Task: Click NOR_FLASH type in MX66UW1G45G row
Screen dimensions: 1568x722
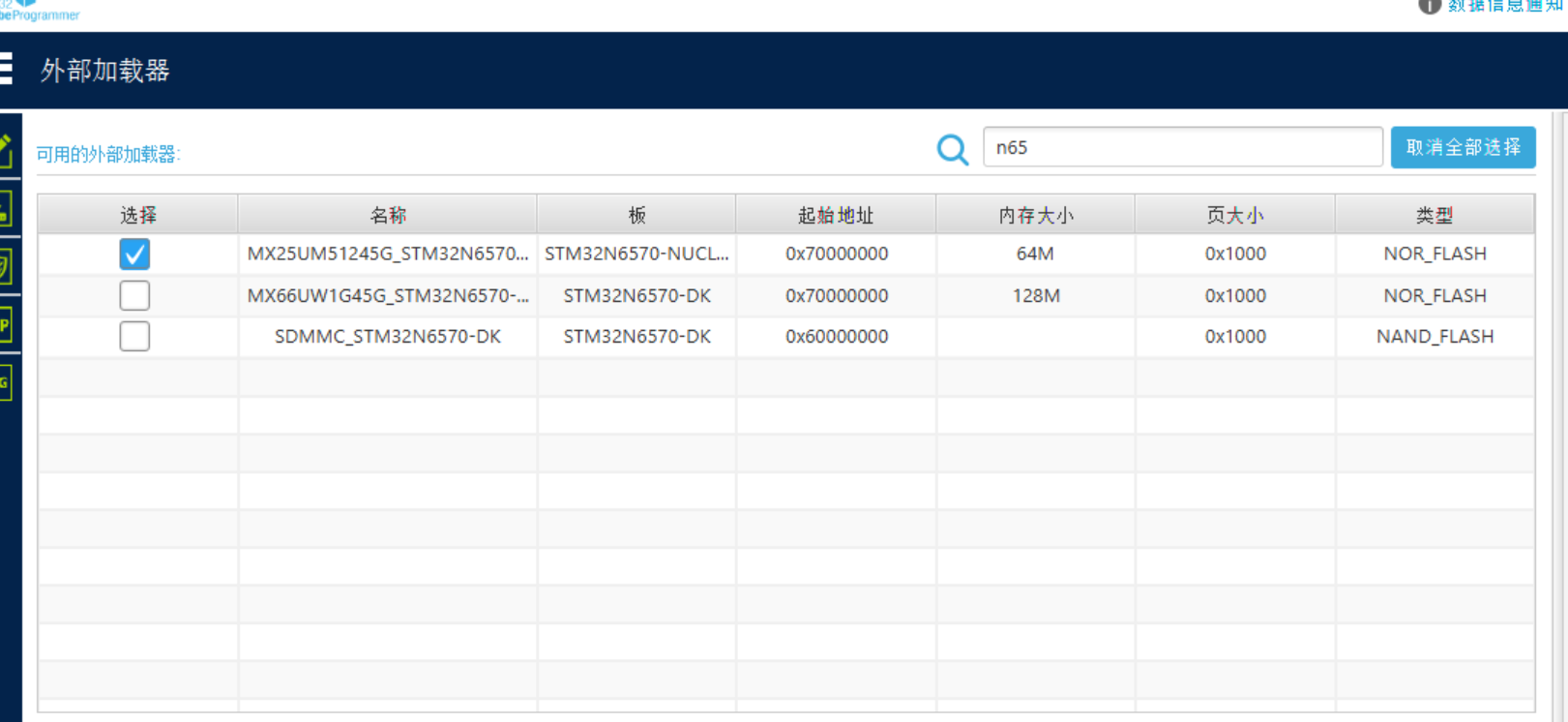Action: tap(1435, 295)
